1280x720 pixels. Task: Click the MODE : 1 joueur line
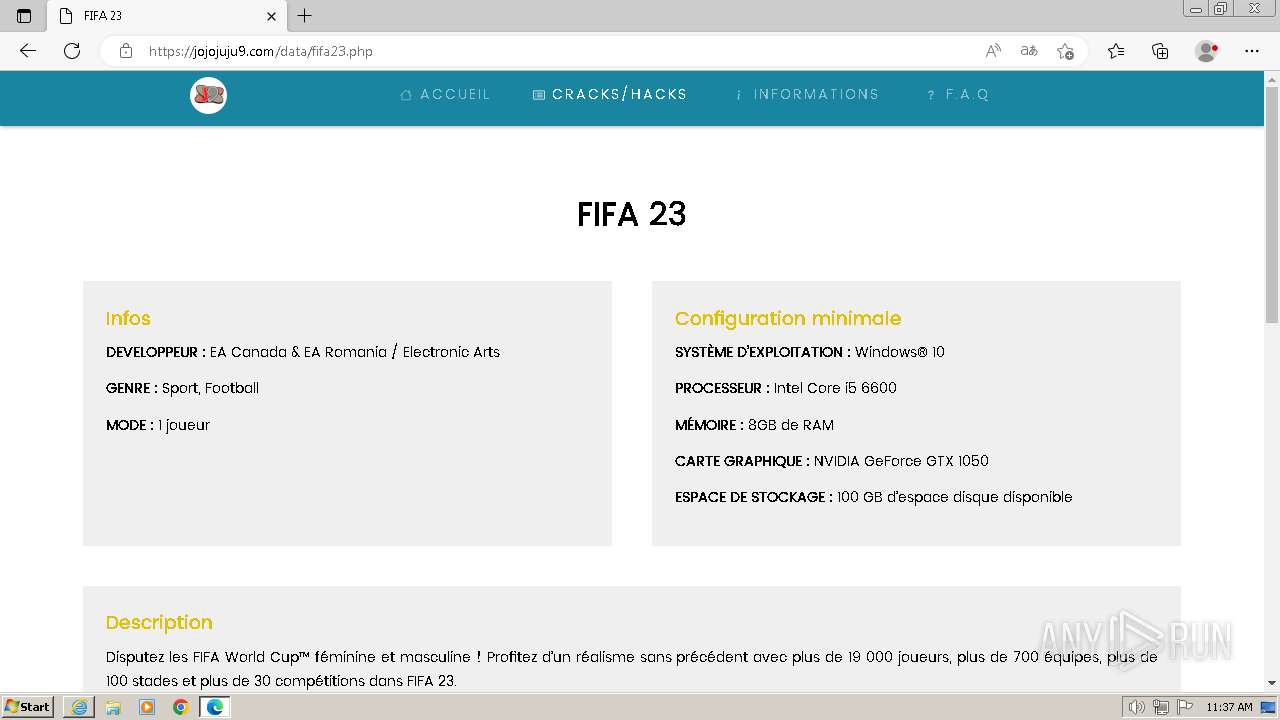[158, 425]
